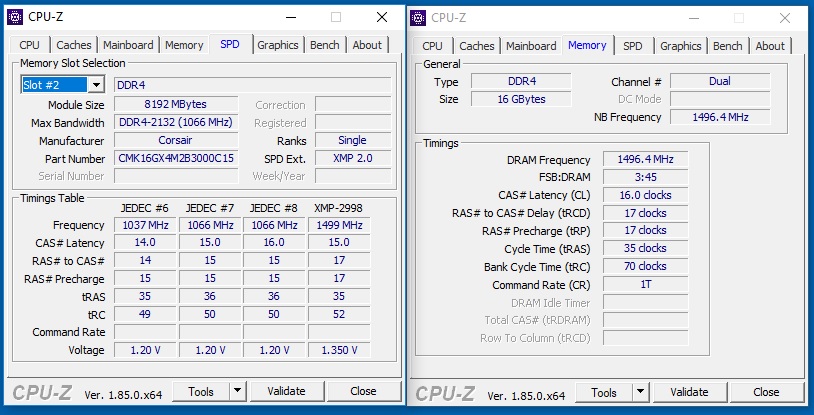Click the XMP-2998 voltage value 1.350 V
The width and height of the screenshot is (814, 415).
pyautogui.click(x=339, y=350)
